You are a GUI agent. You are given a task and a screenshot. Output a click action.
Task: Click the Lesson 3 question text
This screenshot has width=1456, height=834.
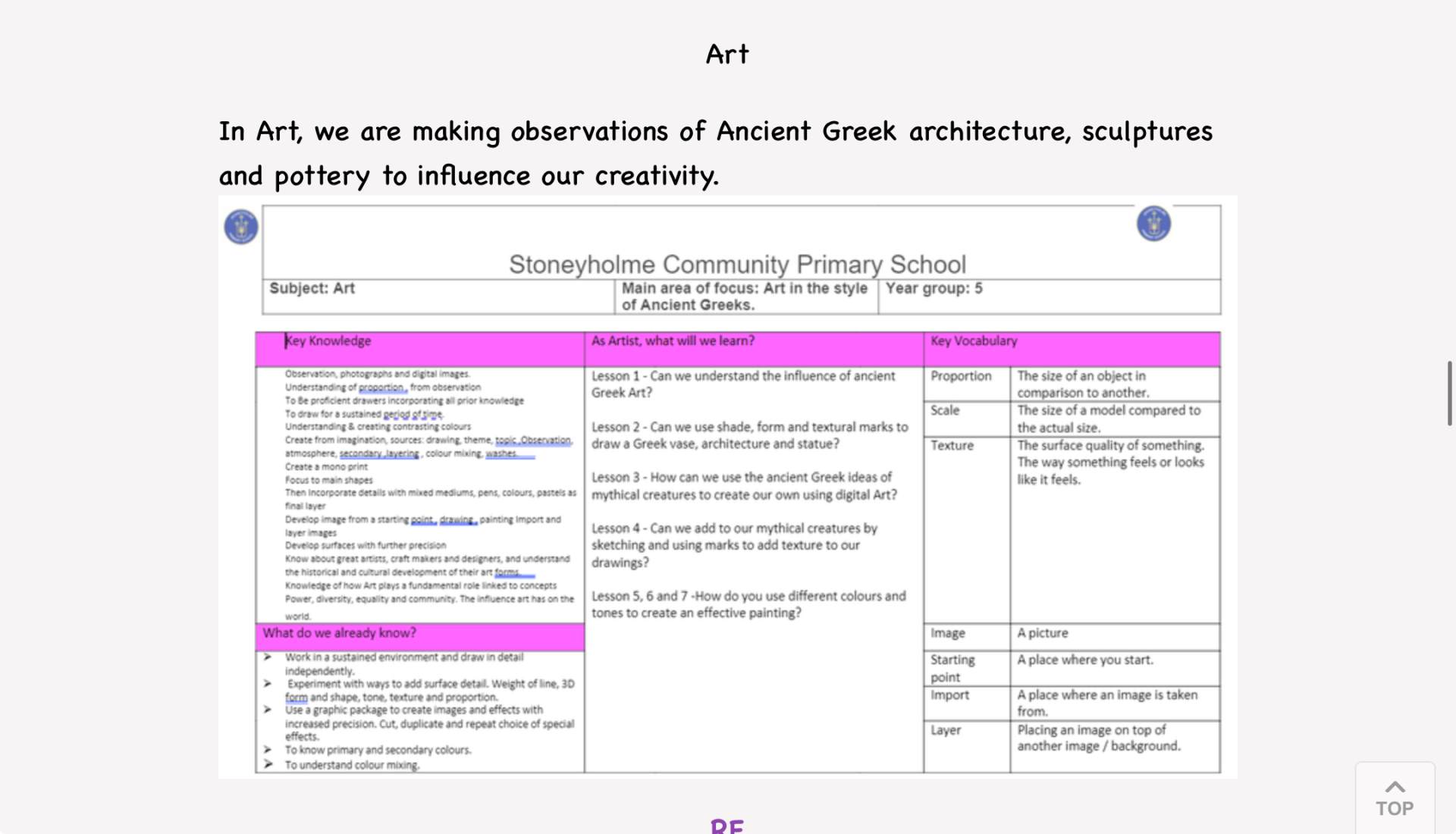click(x=744, y=486)
